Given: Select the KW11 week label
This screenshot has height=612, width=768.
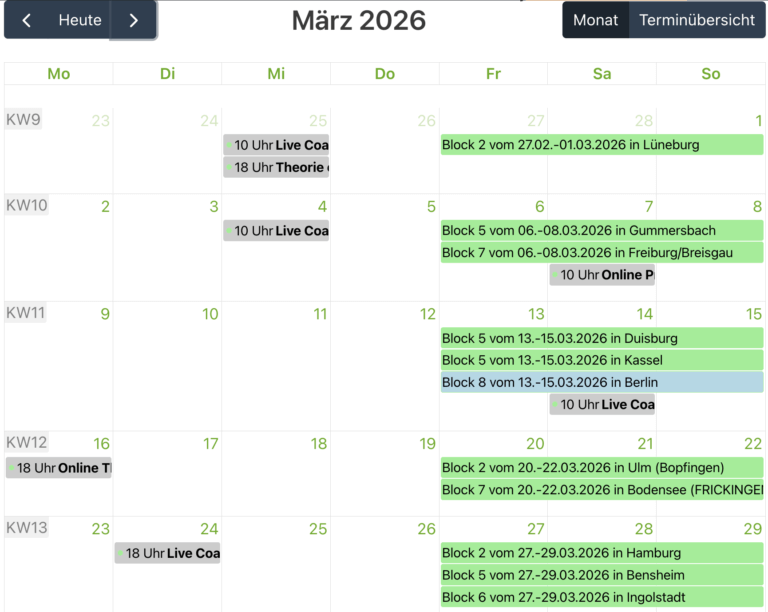Looking at the screenshot, I should pos(26,313).
